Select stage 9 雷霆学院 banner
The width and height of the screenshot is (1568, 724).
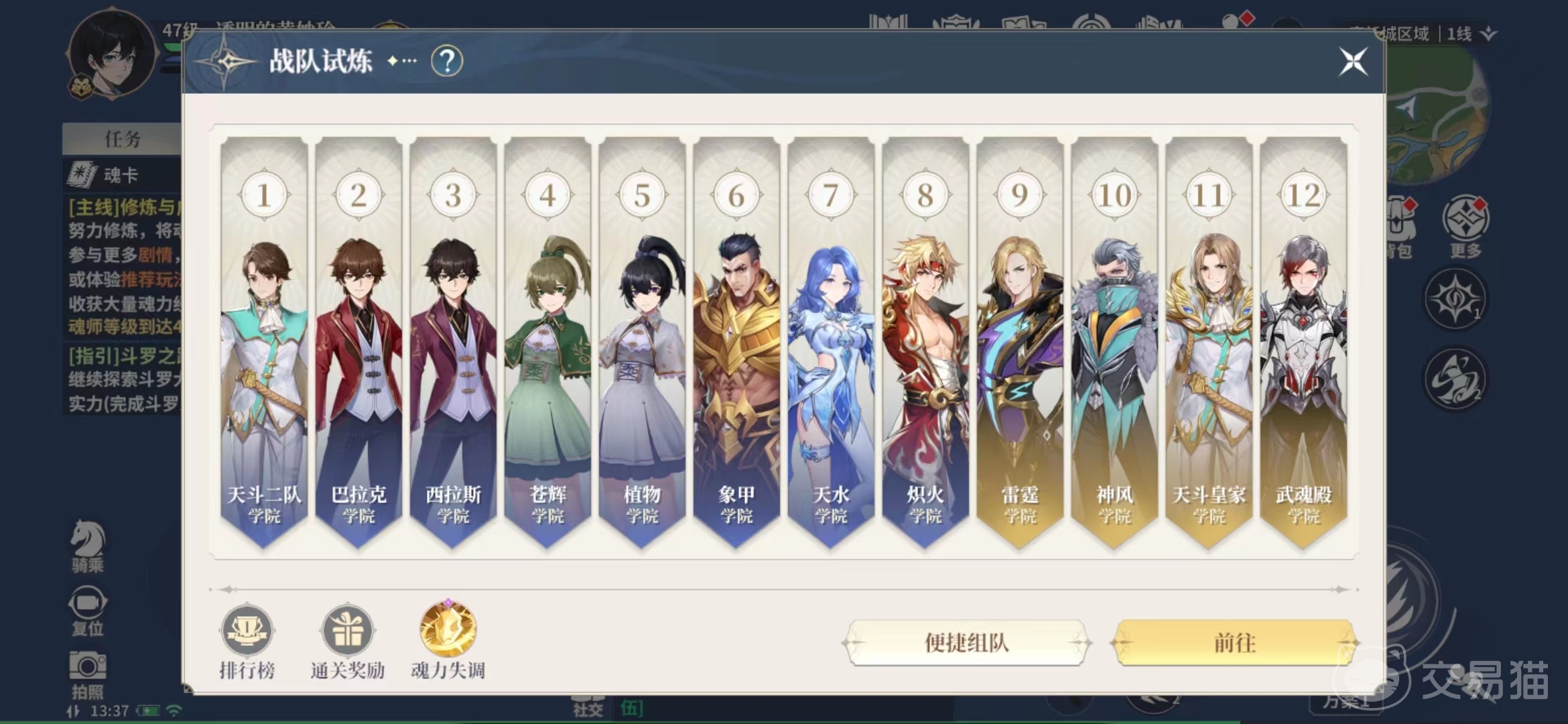coord(1020,342)
